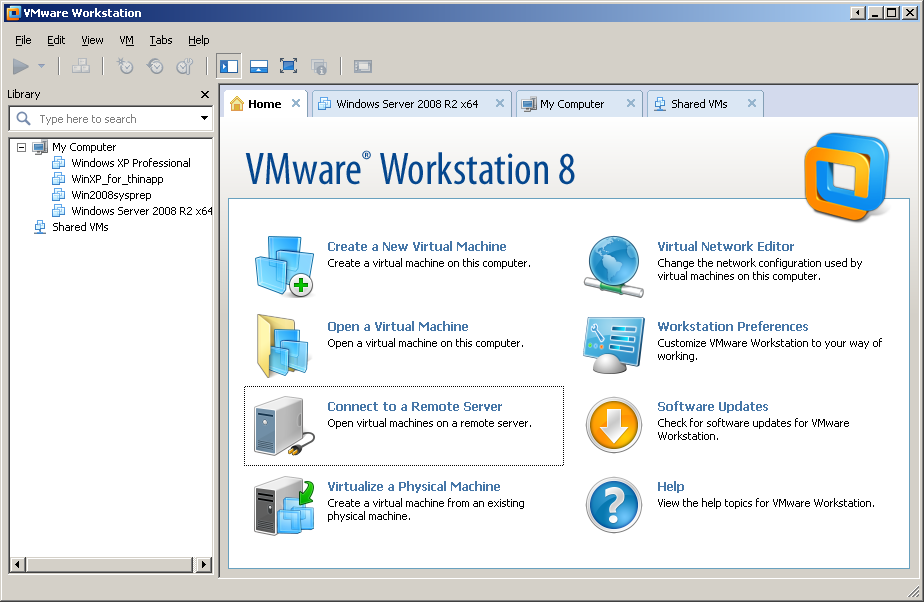Open the Snapshot Manager toolbar icon
924x602 pixels.
(185, 67)
